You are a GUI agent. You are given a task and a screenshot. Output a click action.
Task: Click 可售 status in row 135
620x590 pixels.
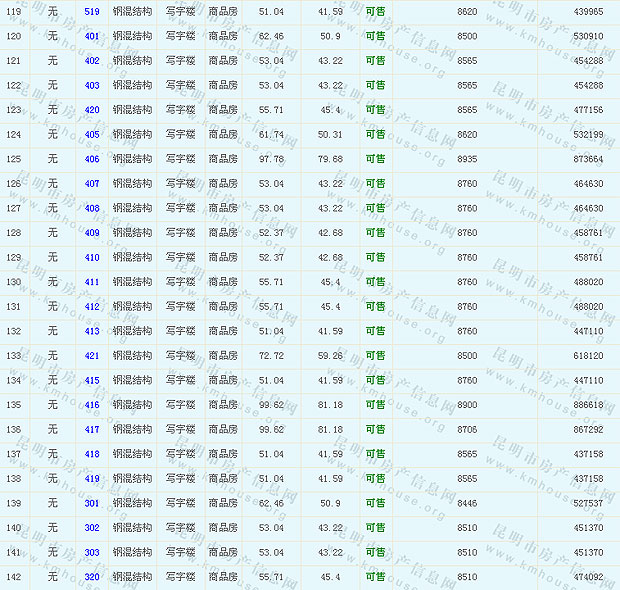375,405
